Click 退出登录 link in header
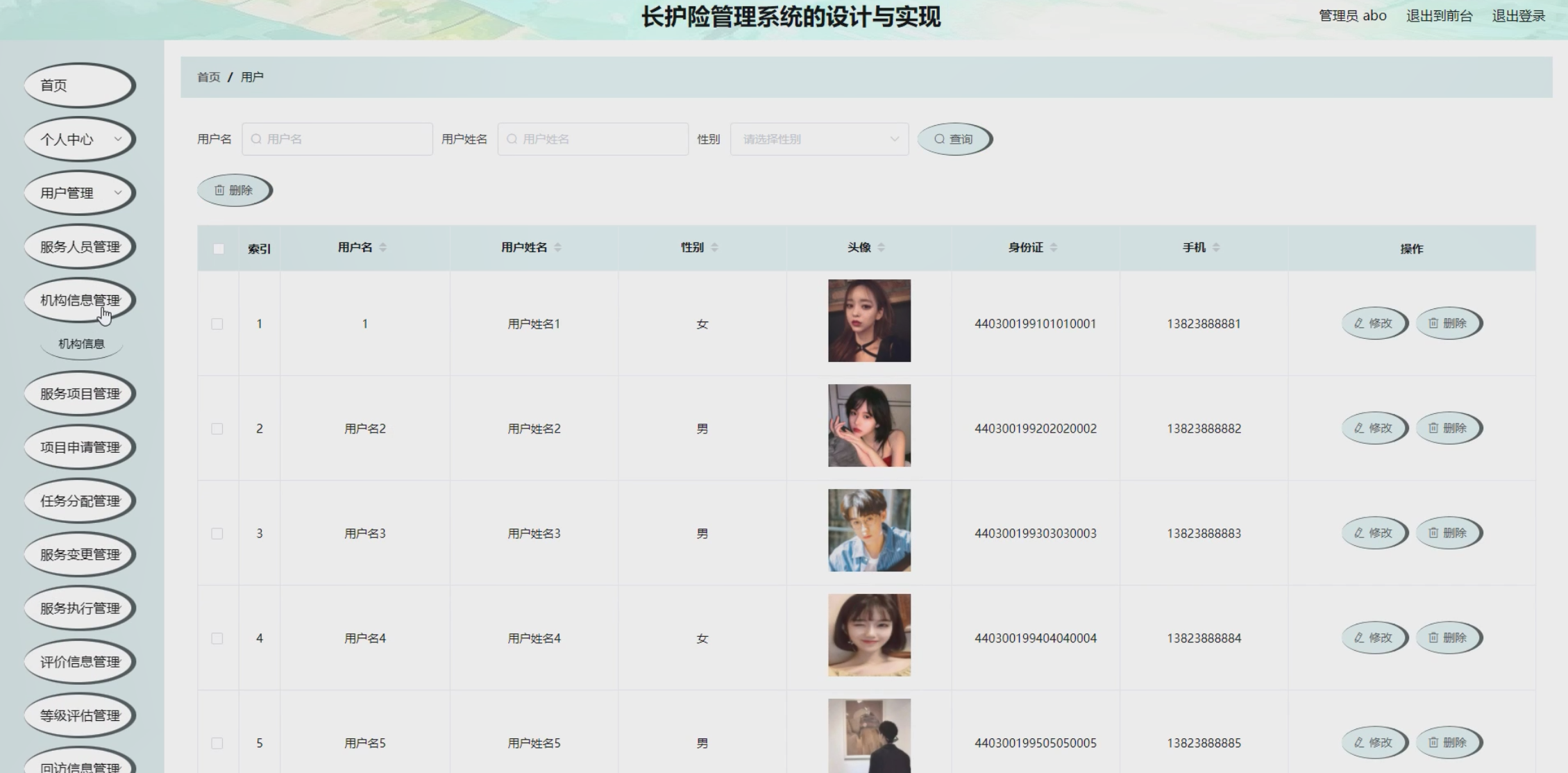1568x773 pixels. pyautogui.click(x=1518, y=16)
